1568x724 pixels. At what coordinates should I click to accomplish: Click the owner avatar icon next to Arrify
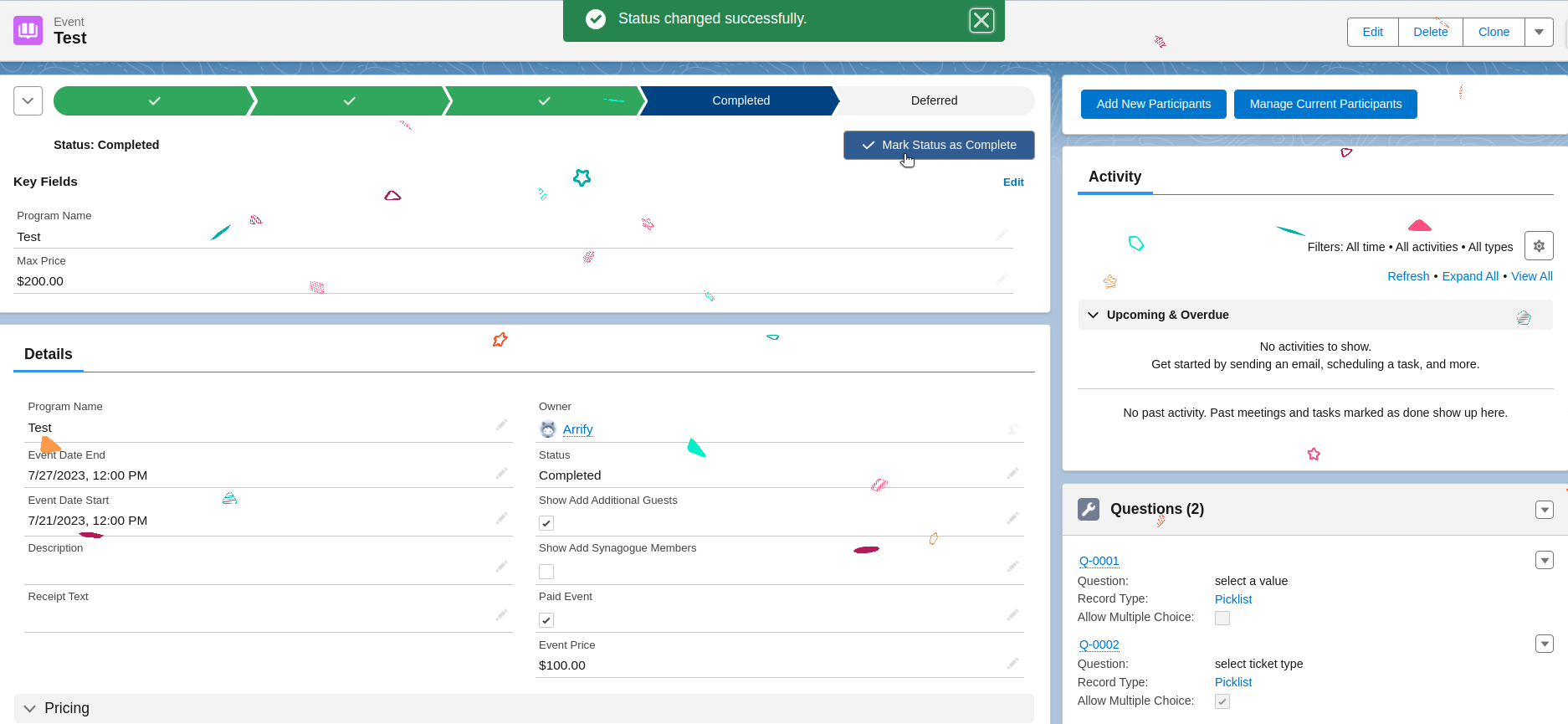pyautogui.click(x=548, y=429)
